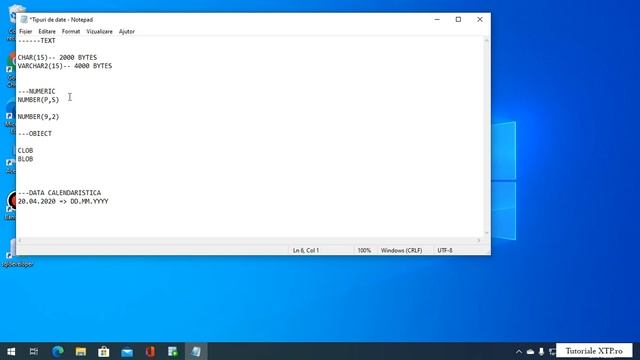Open the green-arrow app left of Notepad on the taskbar
Viewport: 640px width, 360px height.
173,351
